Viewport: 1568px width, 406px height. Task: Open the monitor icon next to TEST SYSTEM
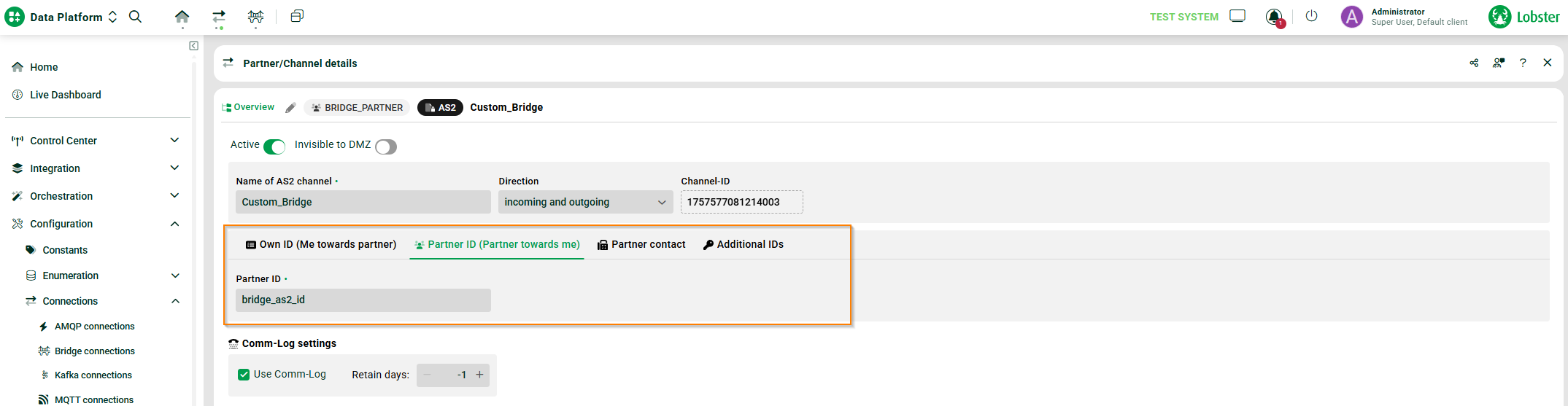[x=1237, y=16]
